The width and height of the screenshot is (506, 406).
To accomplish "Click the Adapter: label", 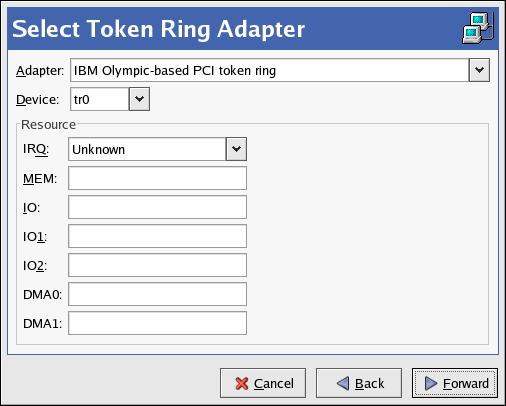I will [40, 71].
